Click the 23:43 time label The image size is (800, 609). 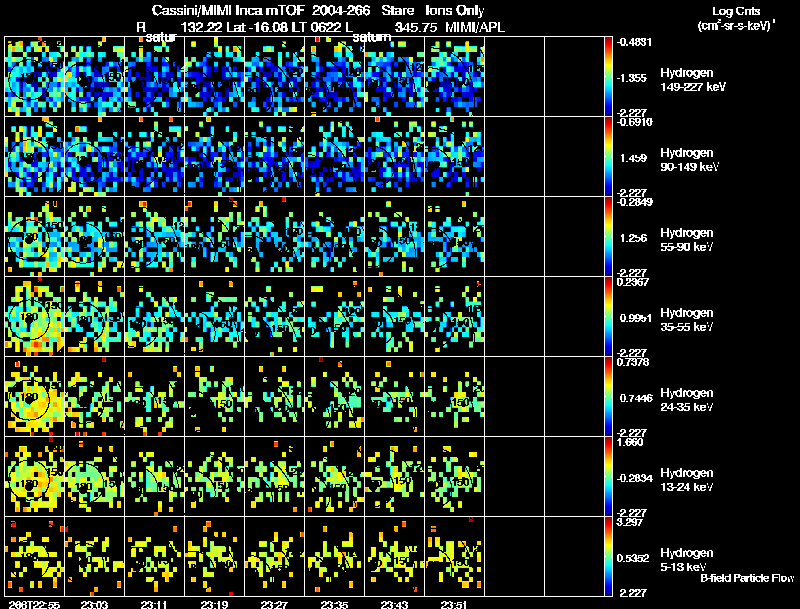394,605
